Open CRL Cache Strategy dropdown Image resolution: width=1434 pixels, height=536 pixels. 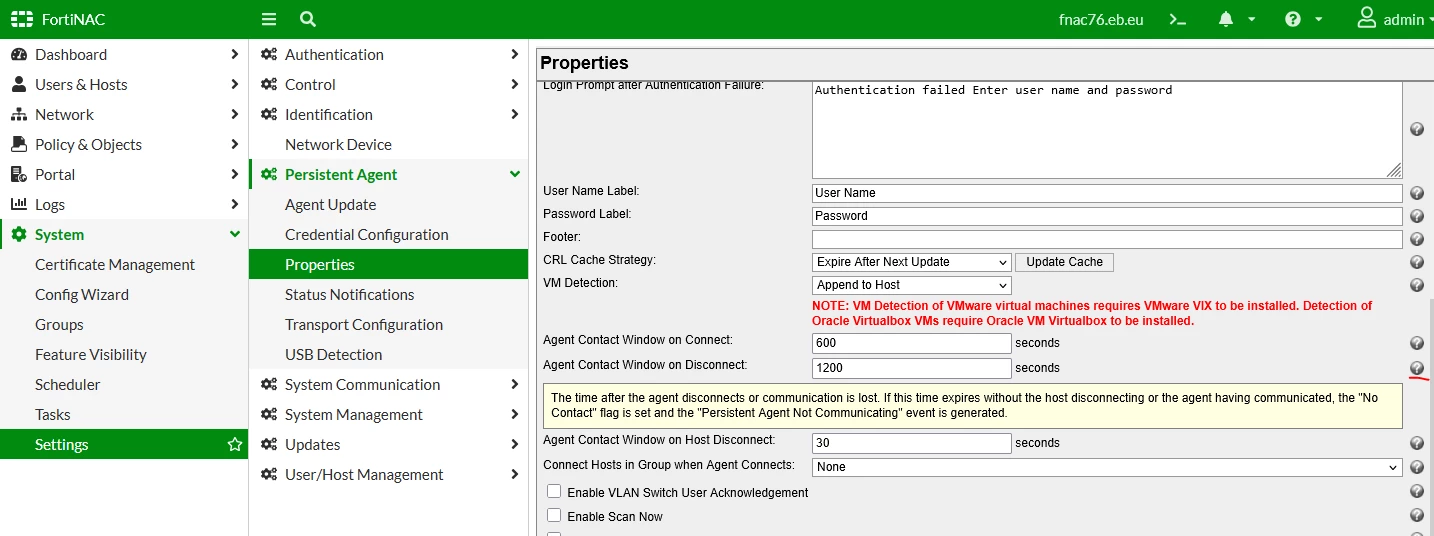(912, 262)
